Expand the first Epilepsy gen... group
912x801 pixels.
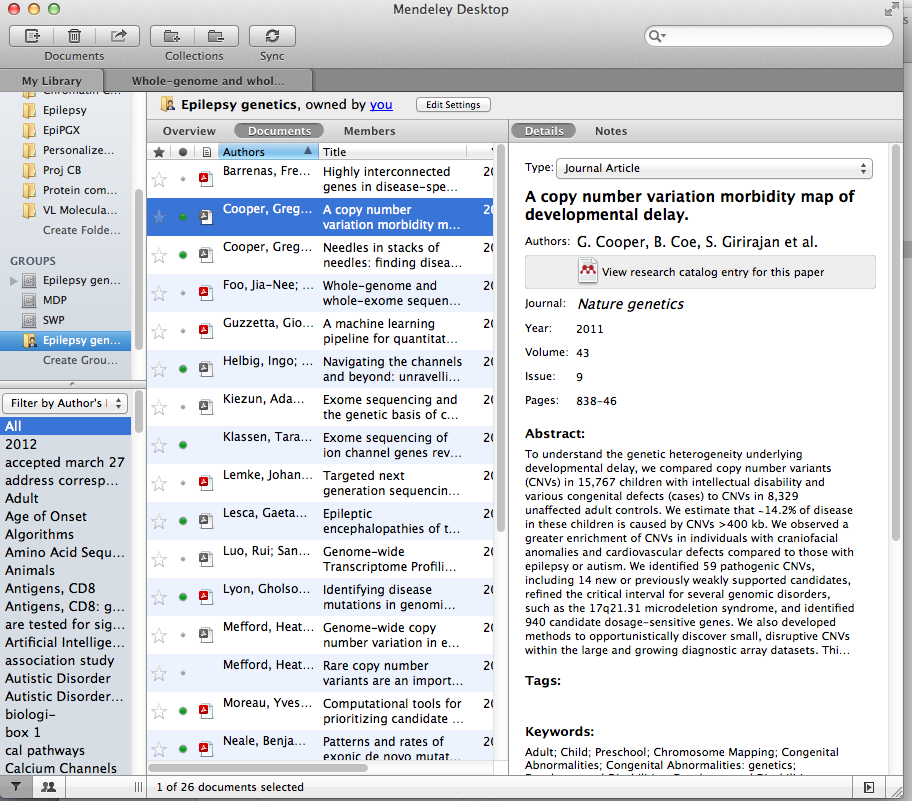(13, 281)
